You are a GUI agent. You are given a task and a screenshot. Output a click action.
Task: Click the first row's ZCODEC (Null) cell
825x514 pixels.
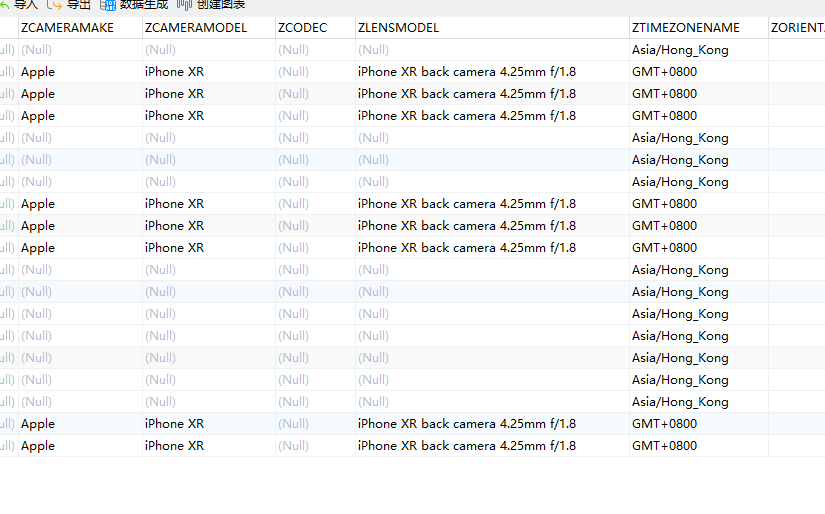pyautogui.click(x=315, y=50)
